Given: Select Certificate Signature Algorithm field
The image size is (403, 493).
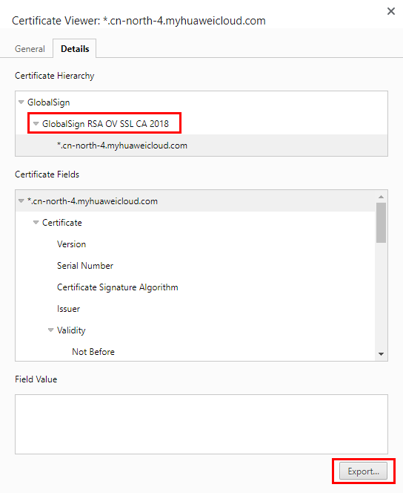Looking at the screenshot, I should [117, 287].
